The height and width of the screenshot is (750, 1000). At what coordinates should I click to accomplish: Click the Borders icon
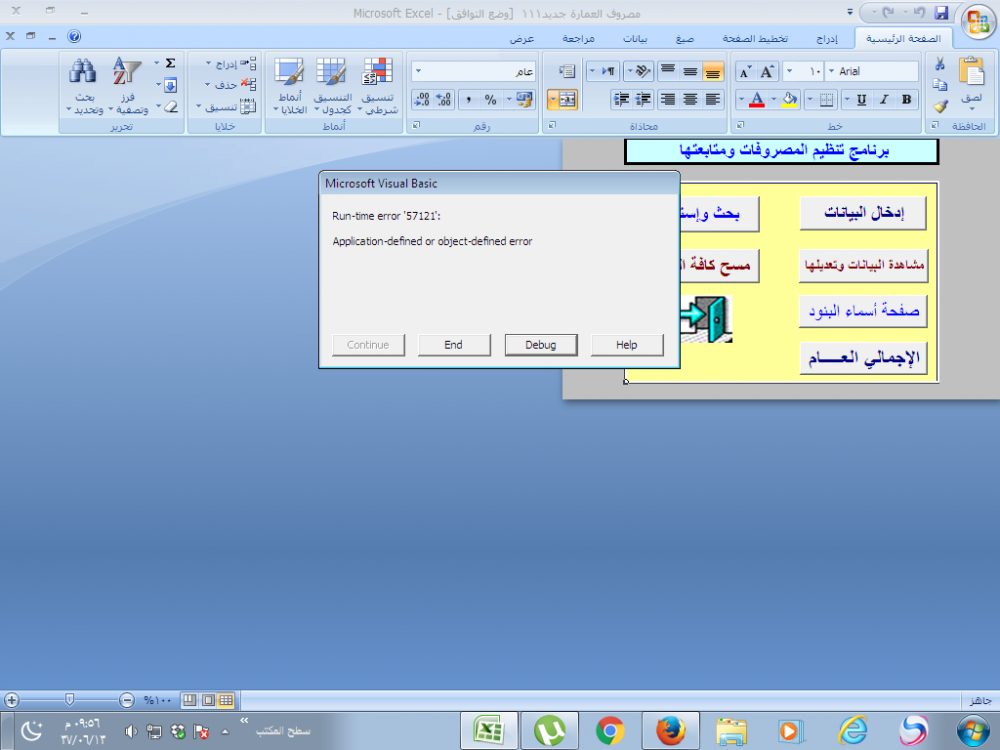[x=826, y=100]
